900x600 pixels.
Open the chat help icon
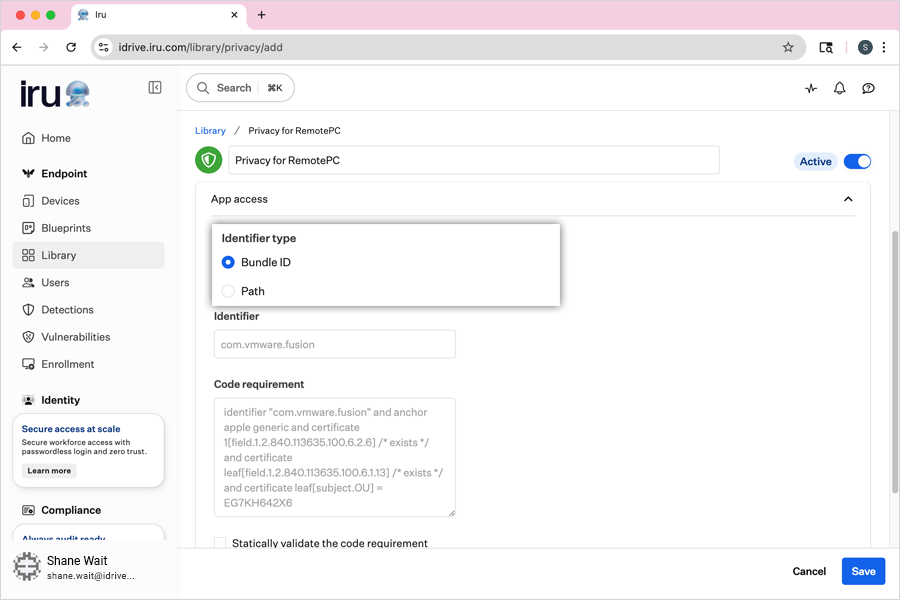869,88
